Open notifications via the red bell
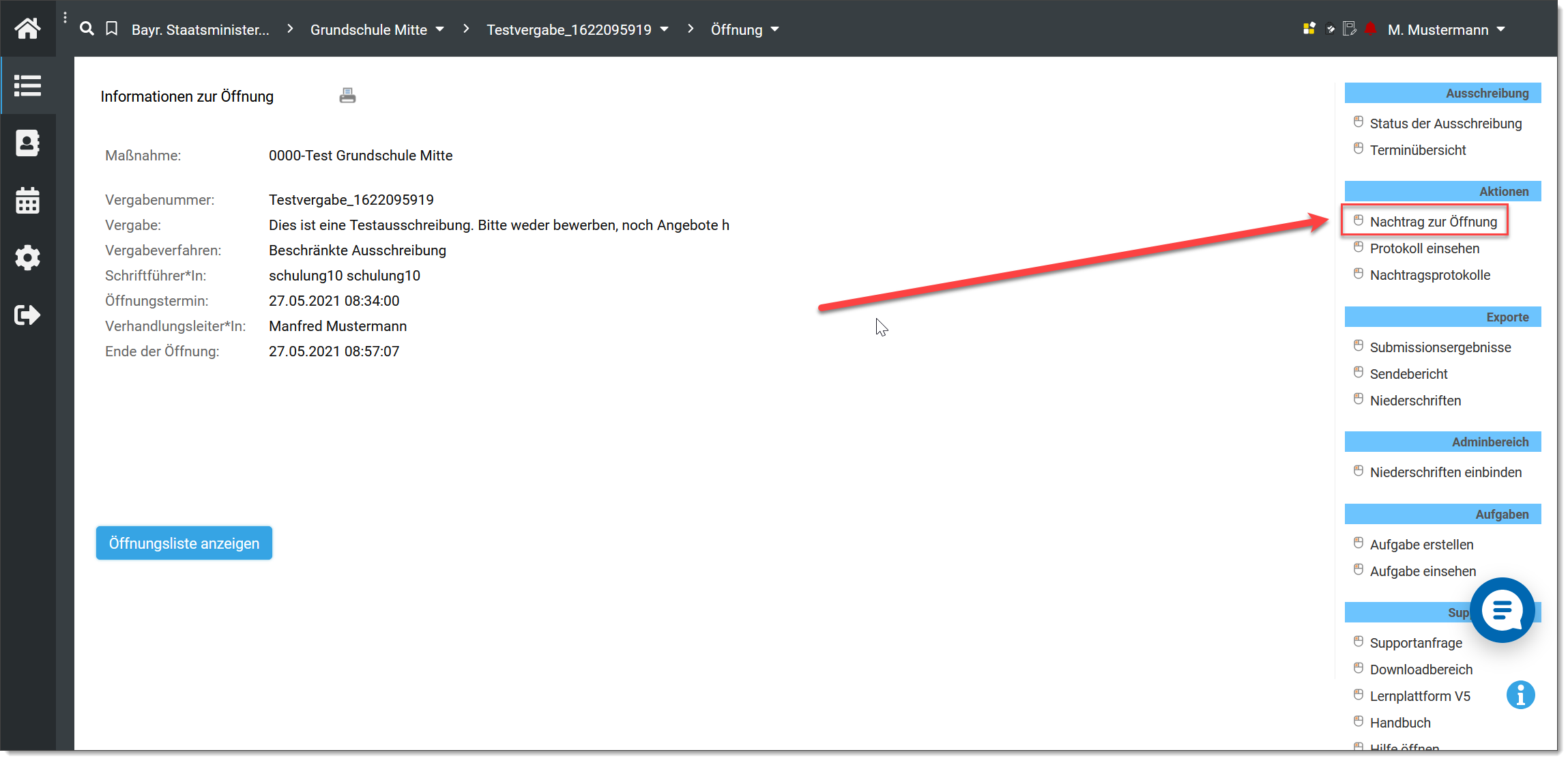 pyautogui.click(x=1370, y=29)
